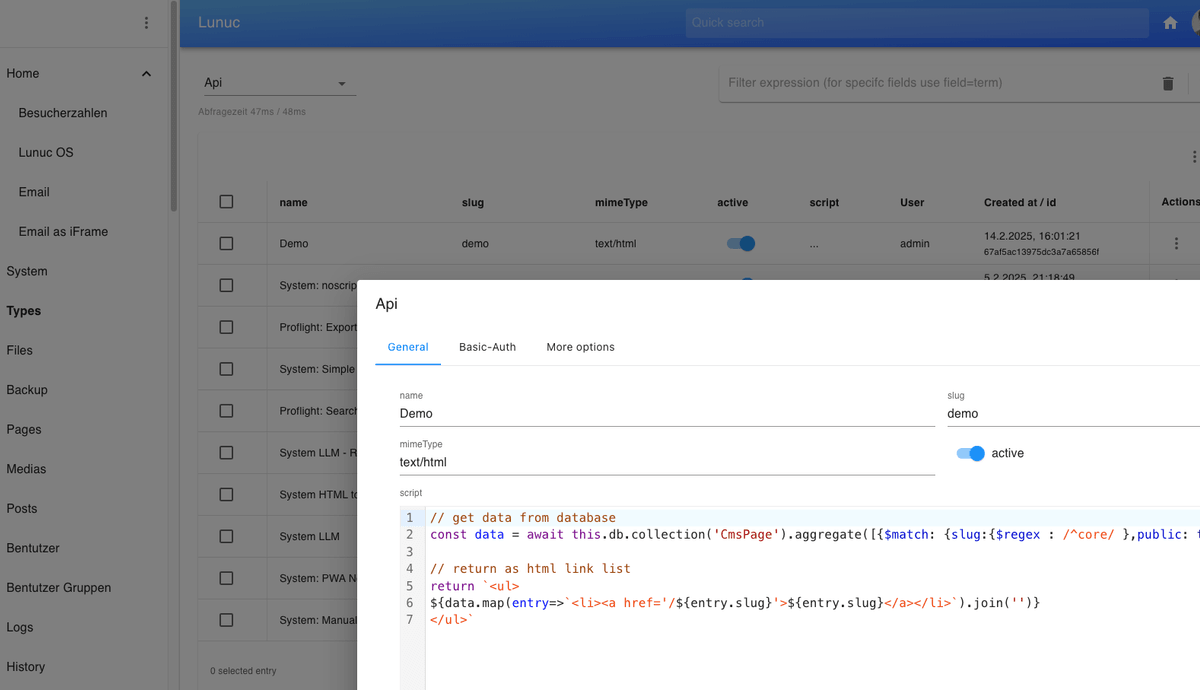The width and height of the screenshot is (1200, 690).
Task: Click the Quick search field
Action: pos(916,23)
